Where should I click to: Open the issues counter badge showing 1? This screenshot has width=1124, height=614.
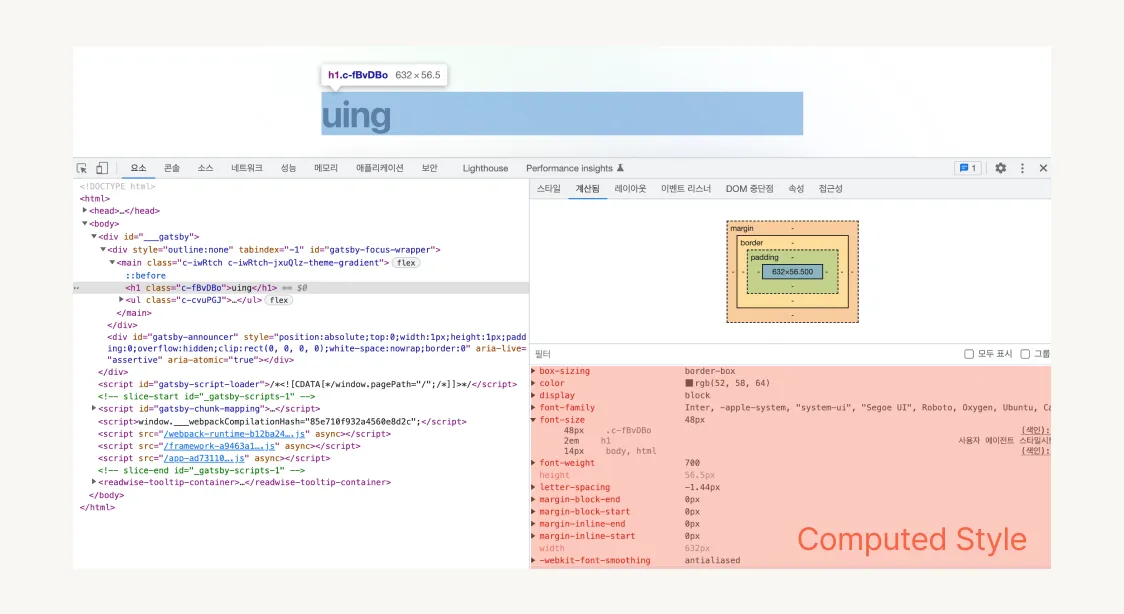968,168
